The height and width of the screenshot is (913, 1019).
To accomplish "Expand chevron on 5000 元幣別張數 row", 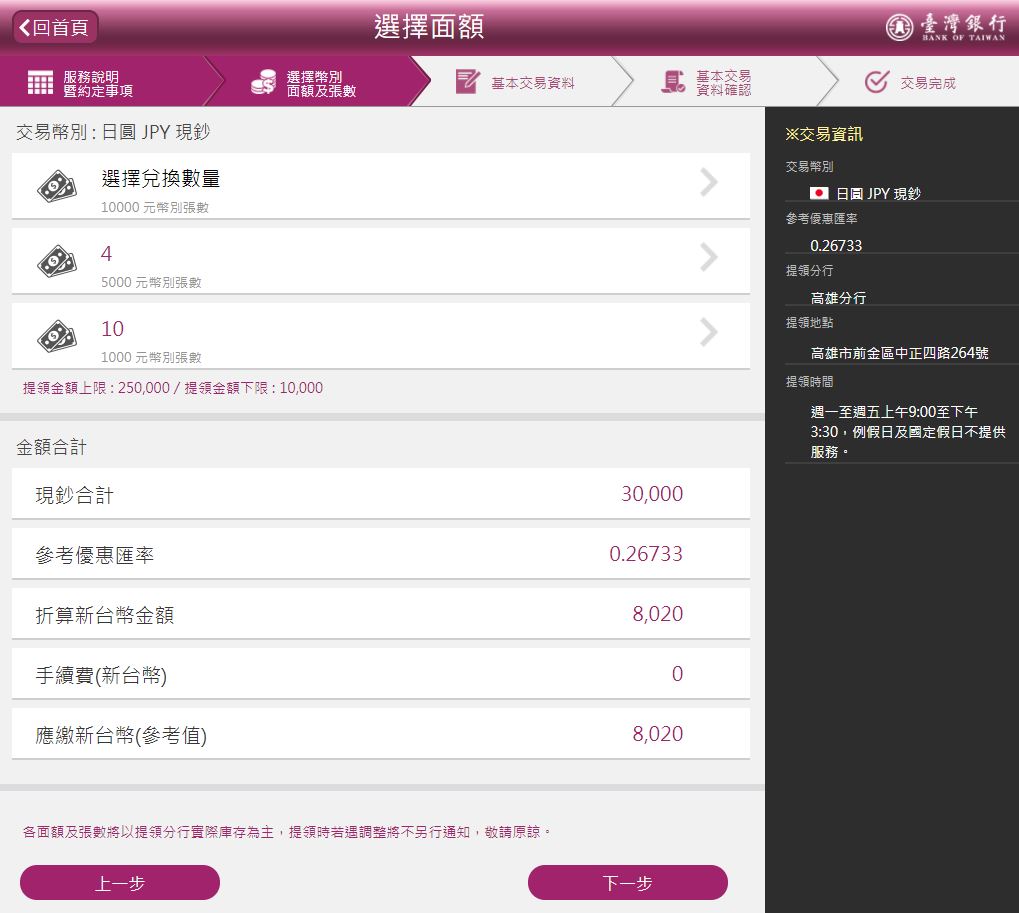I will (x=709, y=257).
